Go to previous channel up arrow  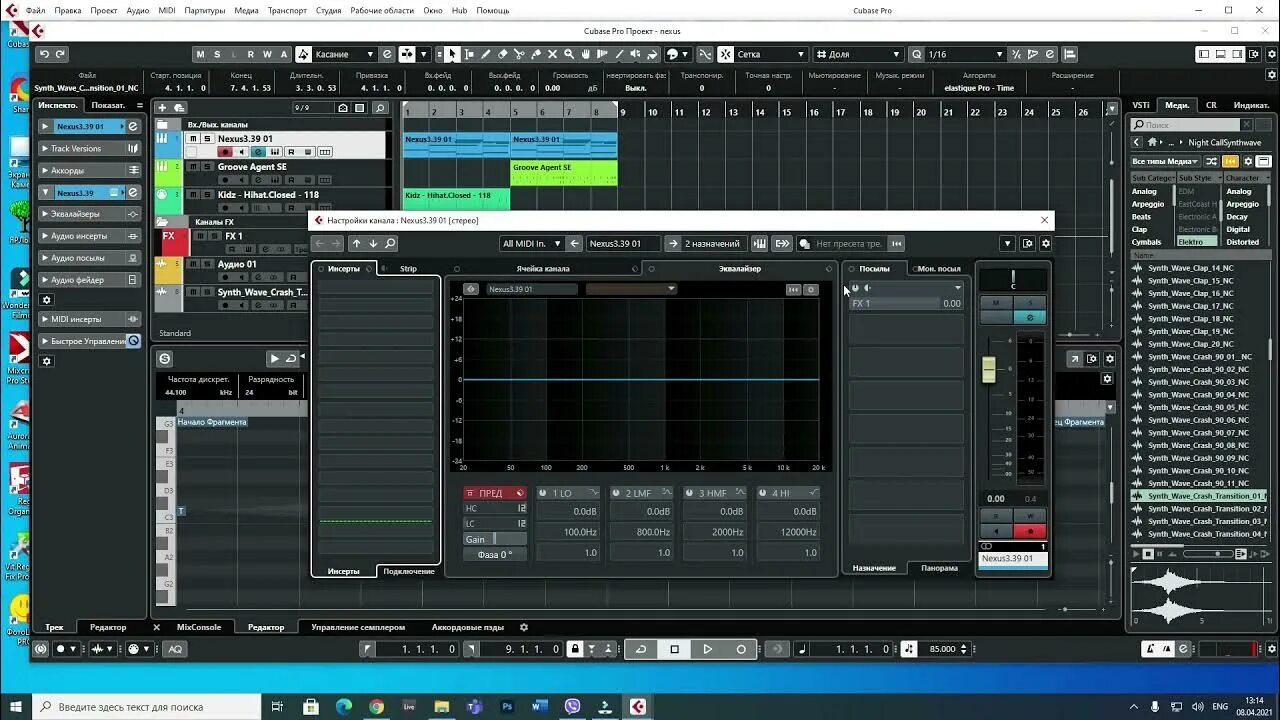coord(356,243)
